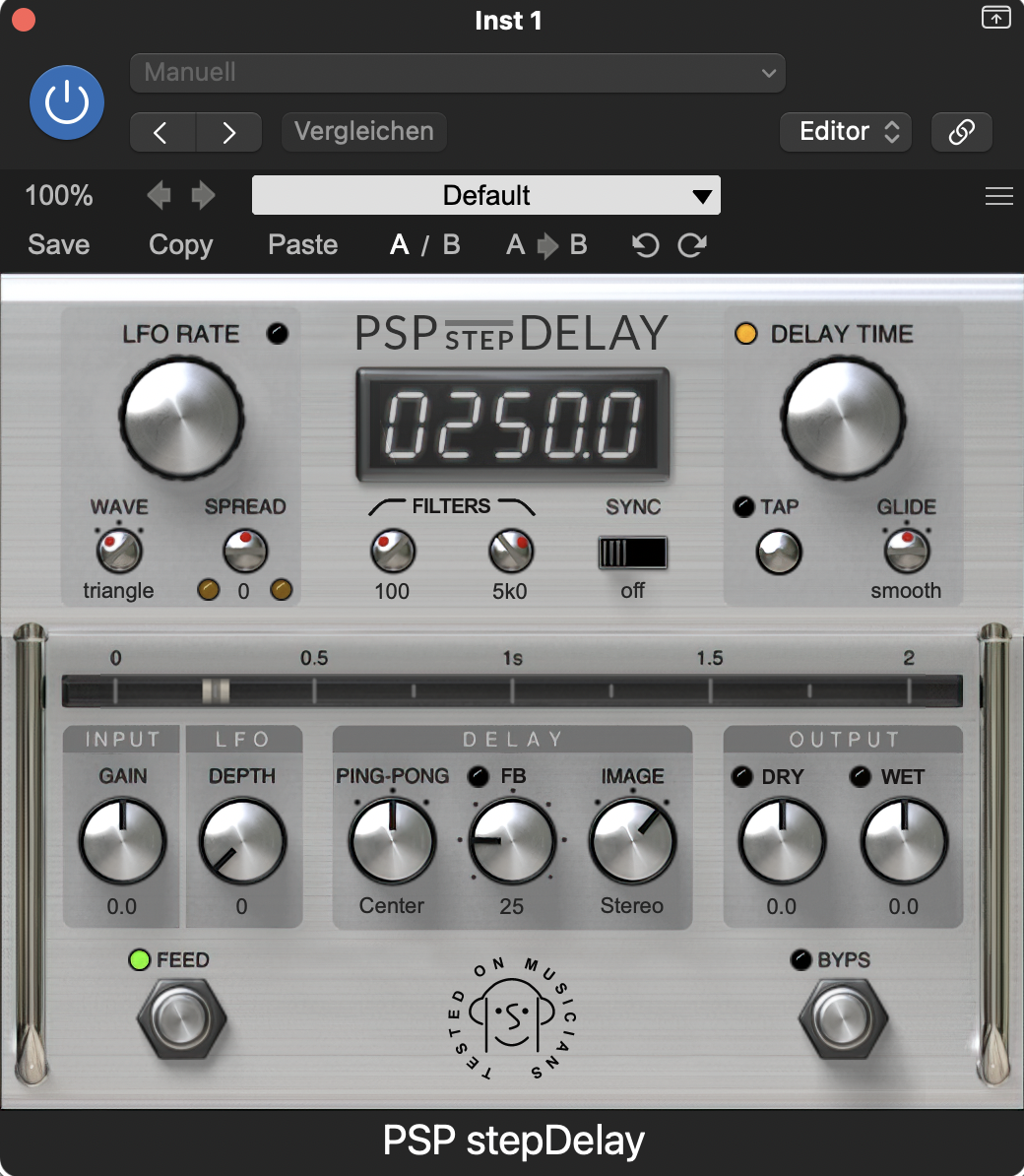
Task: Copy A to B settings
Action: 546,244
